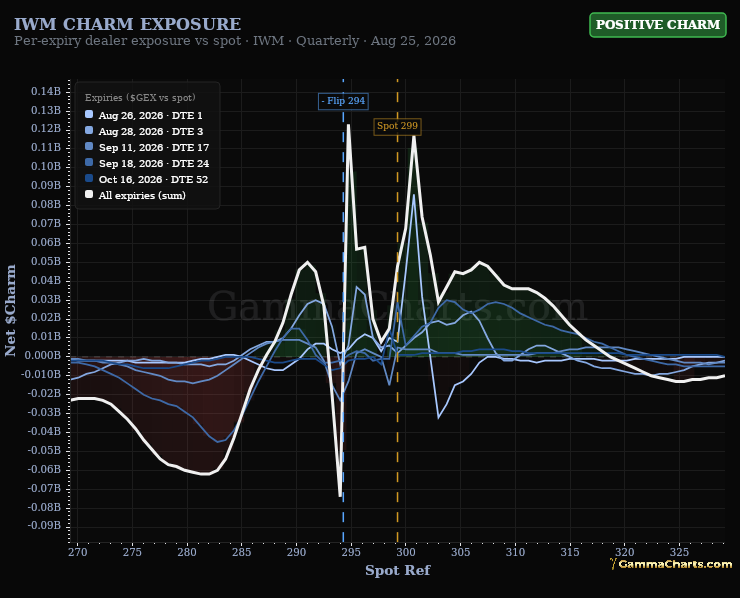740x598 pixels.
Task: Click the 0.14B y-axis label
Action: click(46, 91)
